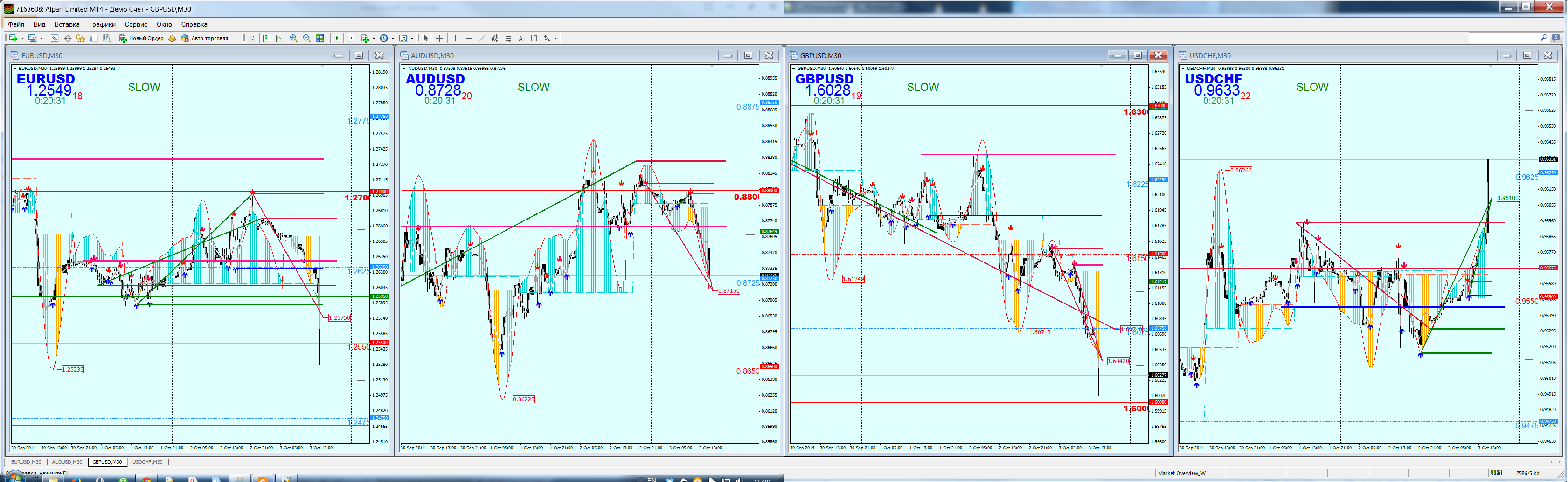Switch to the USDCHF,M30 chart tab

point(147,462)
